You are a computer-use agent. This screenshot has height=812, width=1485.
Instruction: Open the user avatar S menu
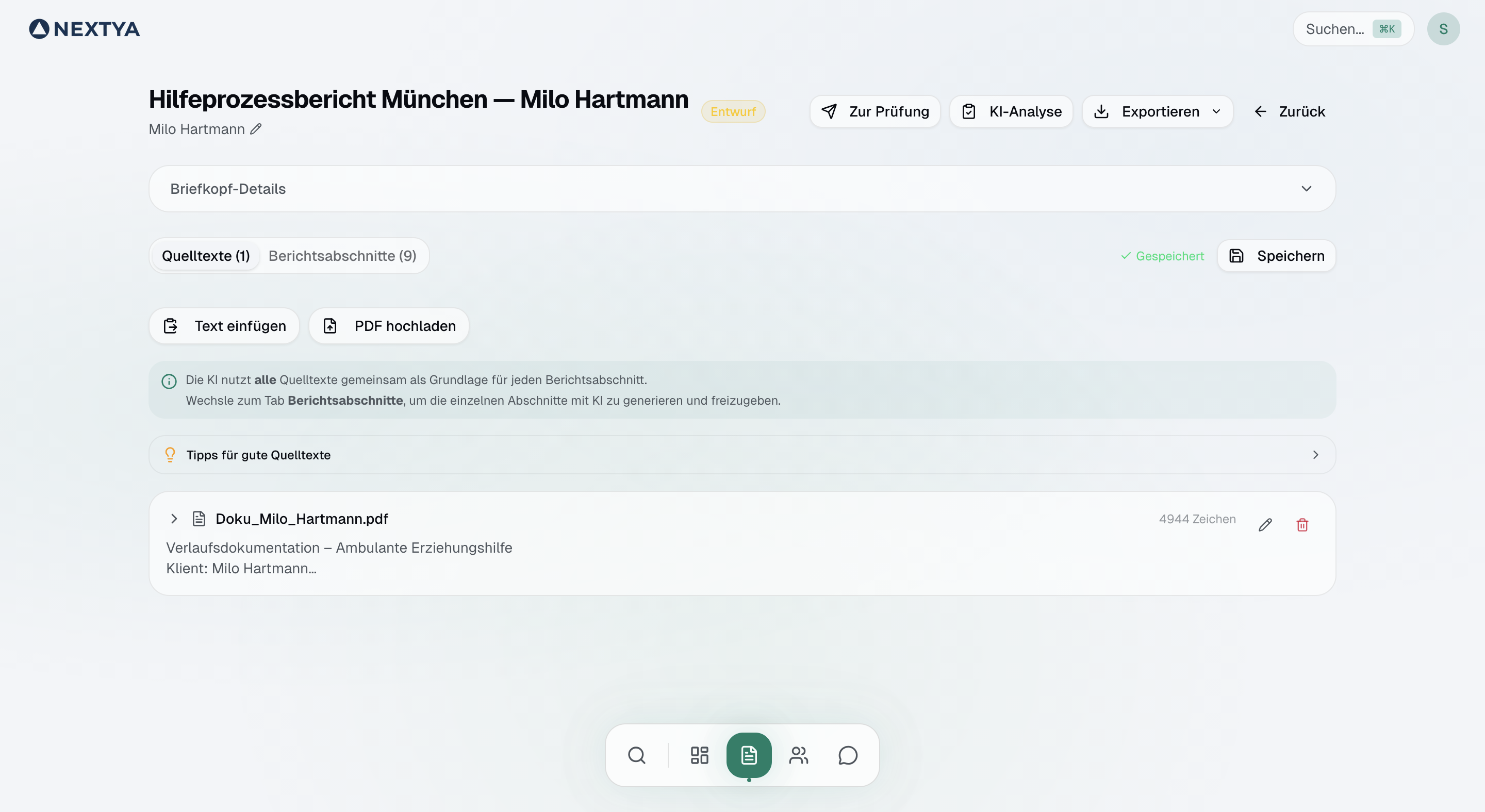click(1443, 29)
